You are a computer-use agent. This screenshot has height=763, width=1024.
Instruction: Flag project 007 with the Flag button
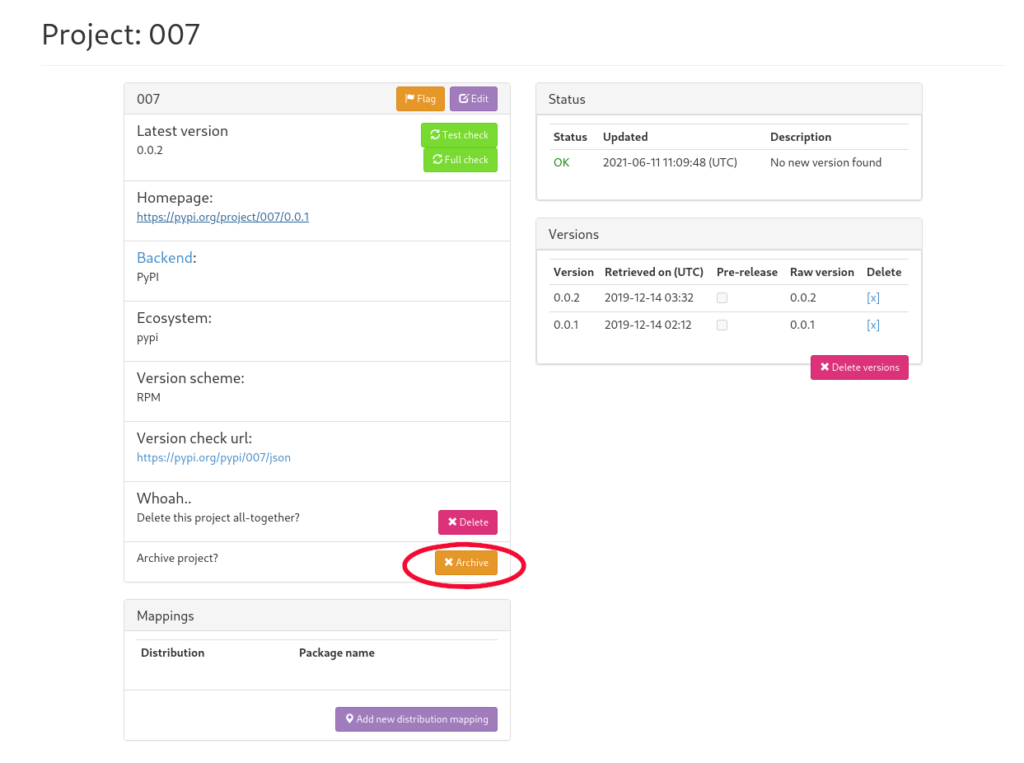[x=420, y=99]
